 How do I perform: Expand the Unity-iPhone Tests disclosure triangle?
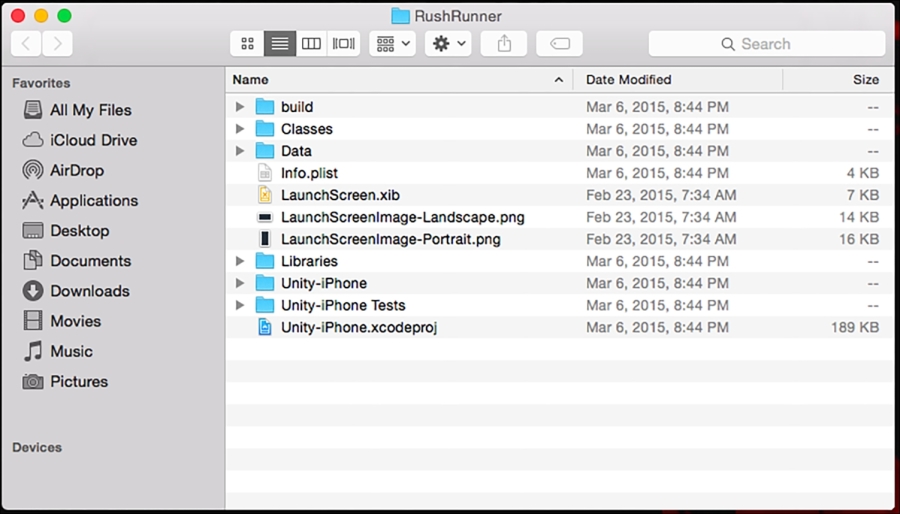tap(240, 305)
